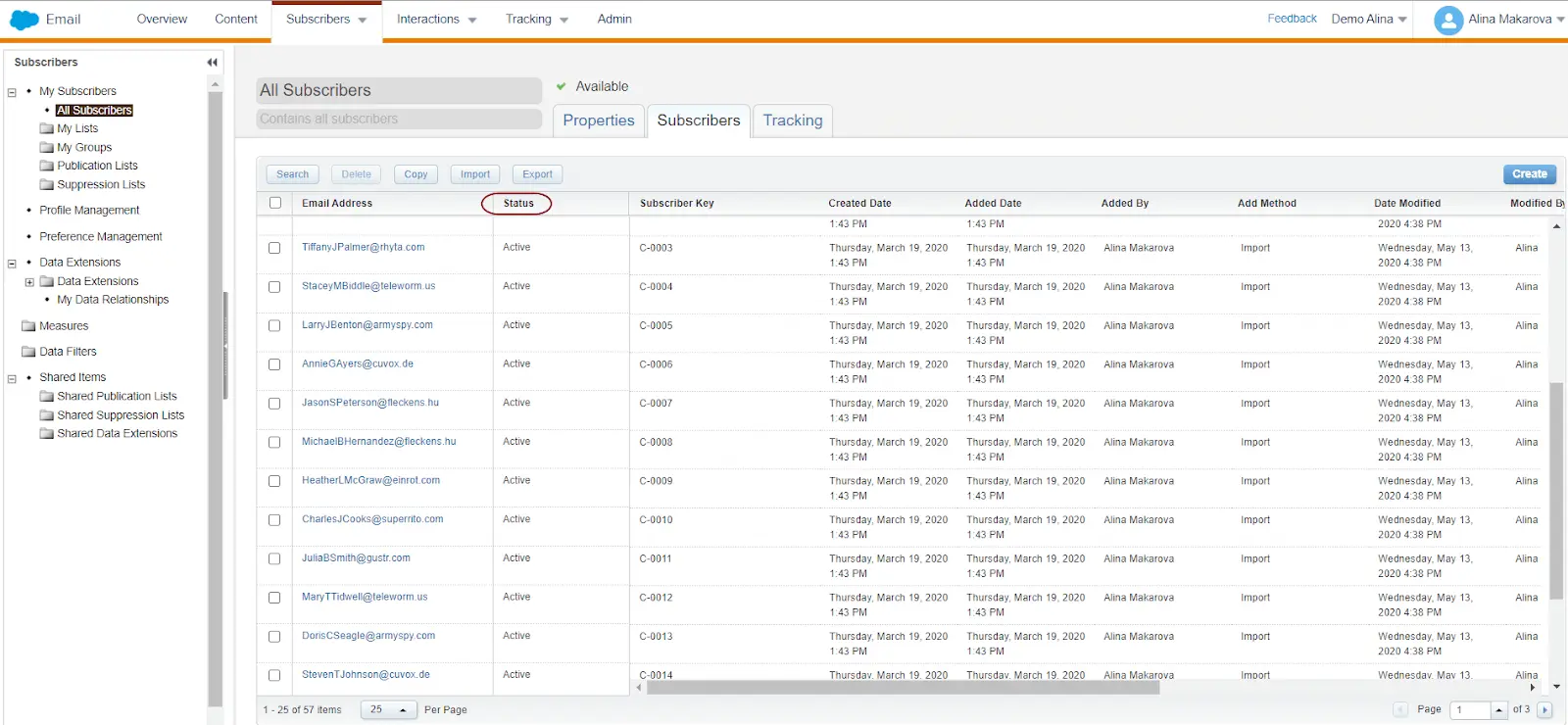Tick the select-all checkbox in table header
Image resolution: width=1568 pixels, height=725 pixels.
[275, 203]
